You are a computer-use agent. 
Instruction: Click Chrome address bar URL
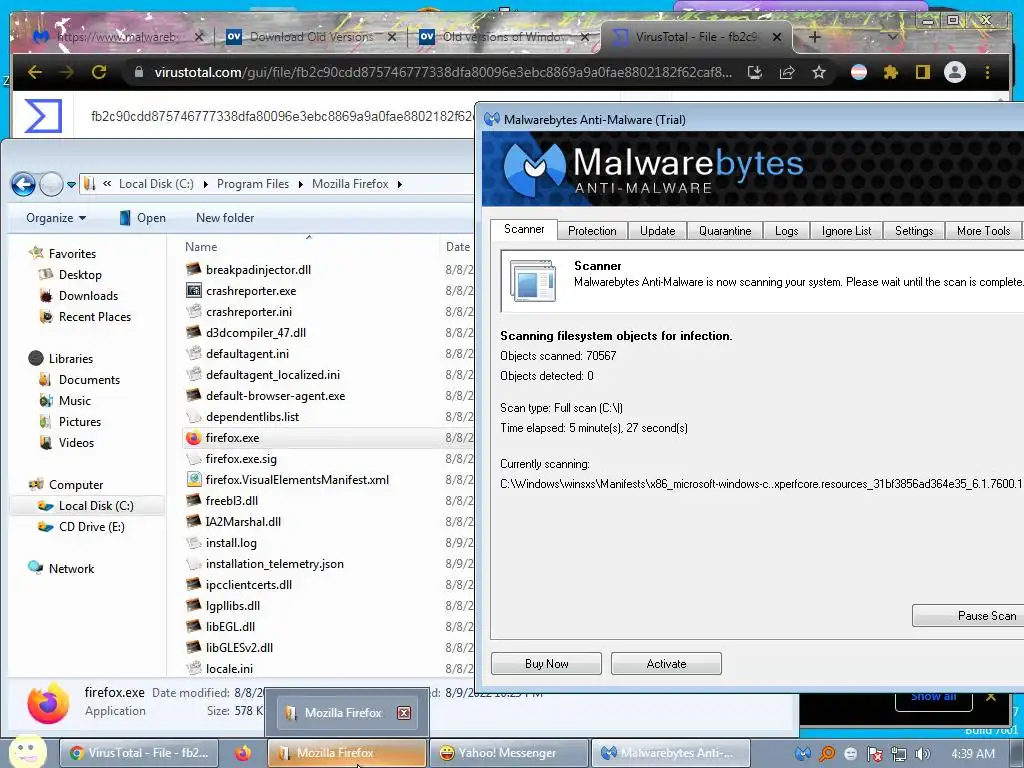tap(443, 72)
